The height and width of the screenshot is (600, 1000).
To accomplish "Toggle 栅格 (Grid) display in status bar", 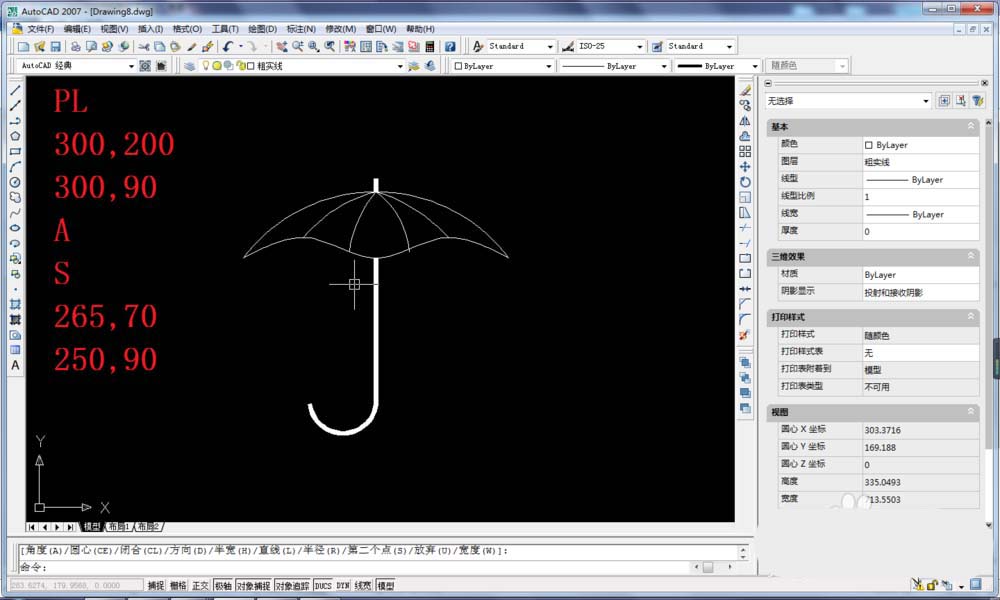I will click(178, 586).
